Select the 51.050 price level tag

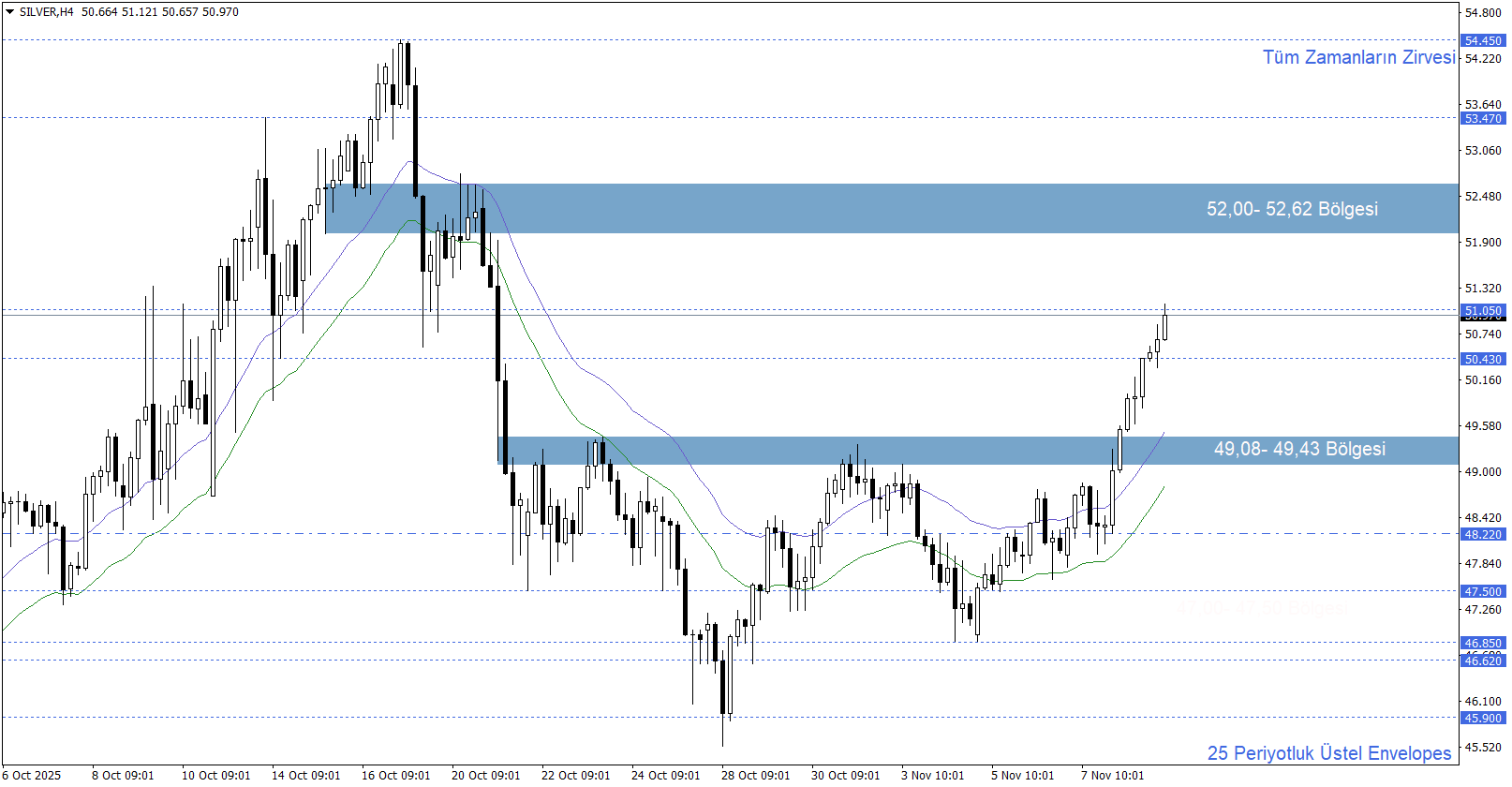(x=1483, y=310)
